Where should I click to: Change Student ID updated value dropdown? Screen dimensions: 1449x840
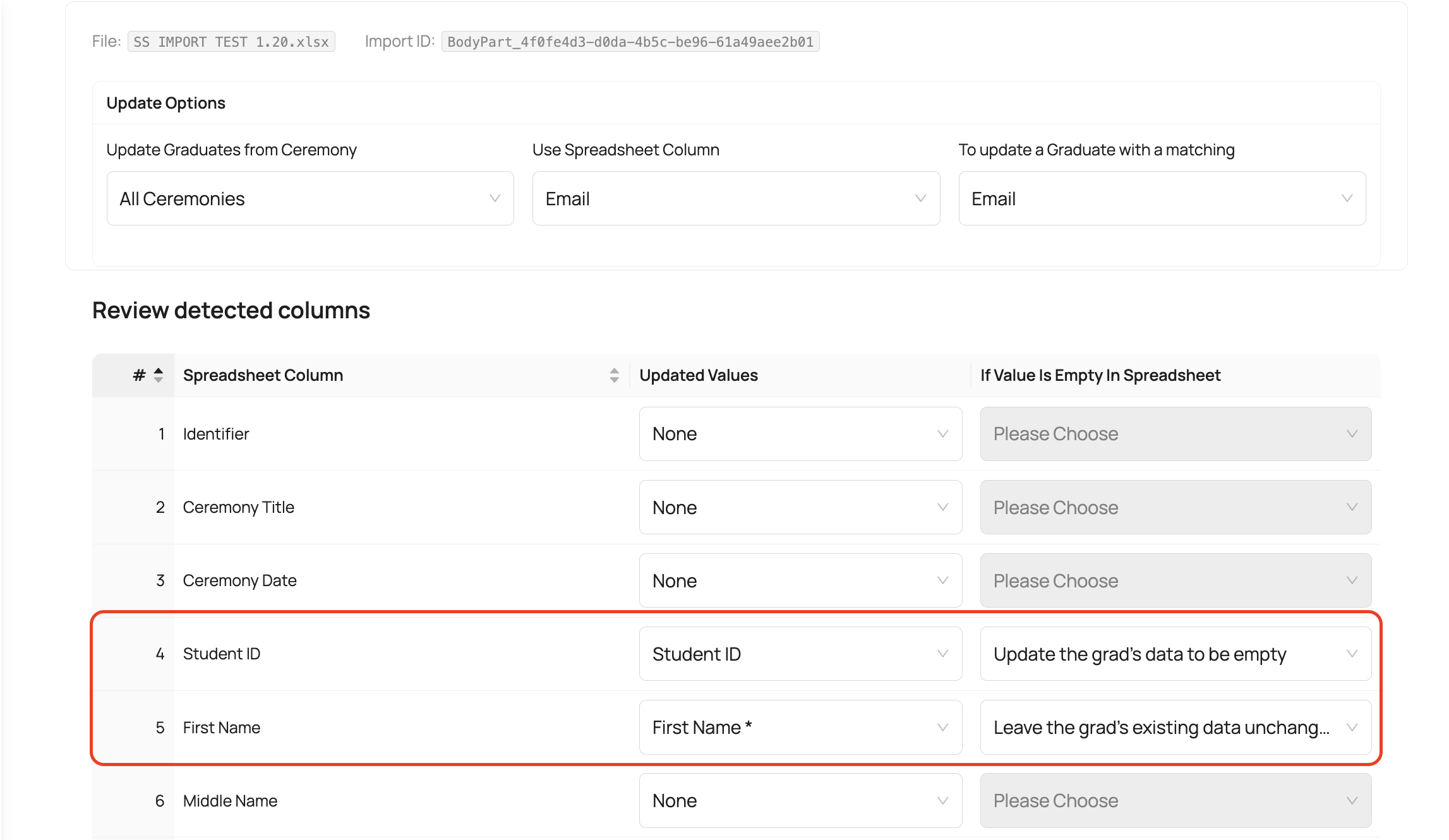(800, 654)
